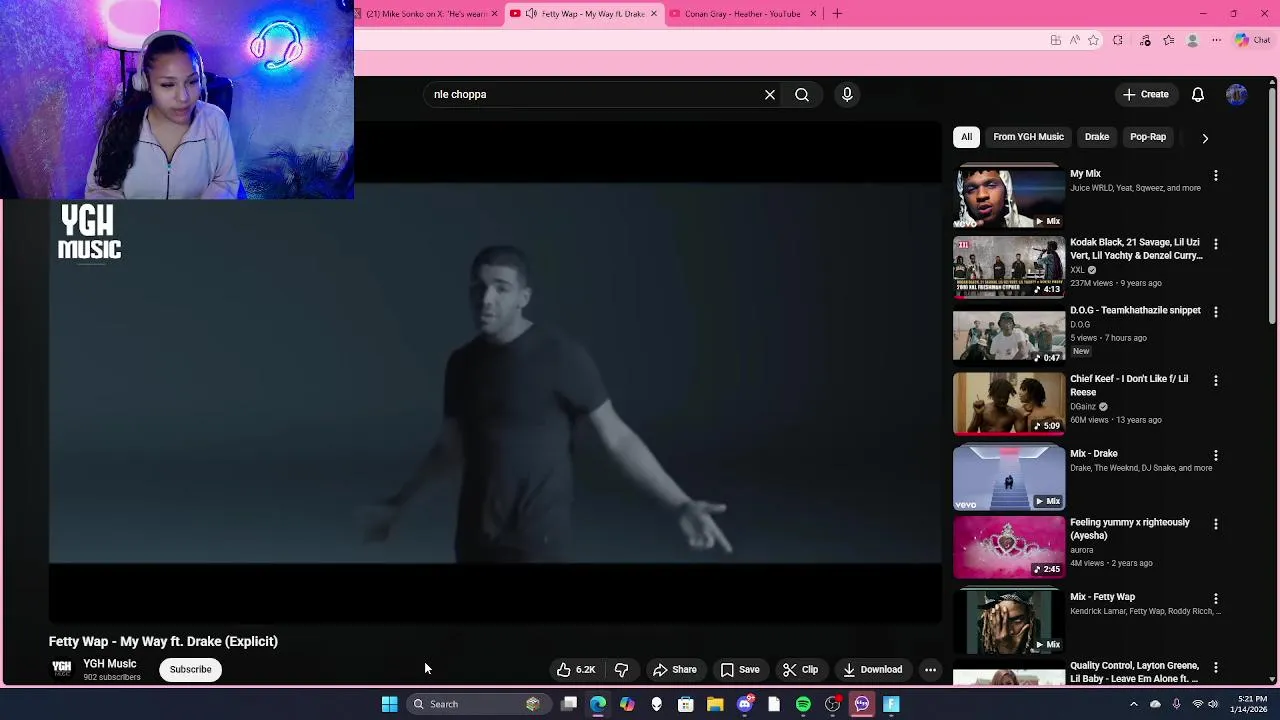Show hidden system tray icons
1280x720 pixels.
pyautogui.click(x=1133, y=704)
